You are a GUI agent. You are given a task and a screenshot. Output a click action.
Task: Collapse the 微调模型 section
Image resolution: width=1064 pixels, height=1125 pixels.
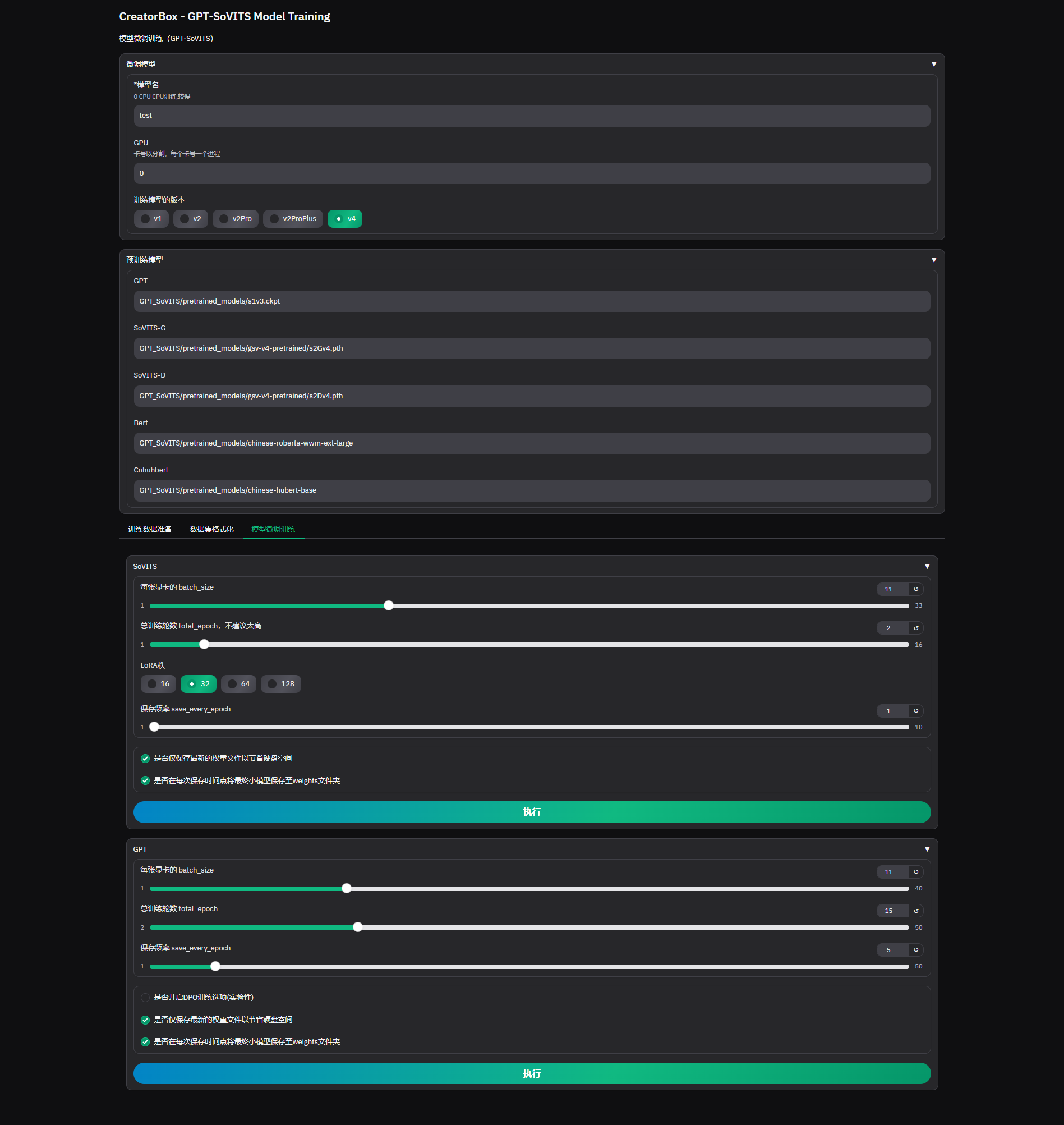point(933,64)
